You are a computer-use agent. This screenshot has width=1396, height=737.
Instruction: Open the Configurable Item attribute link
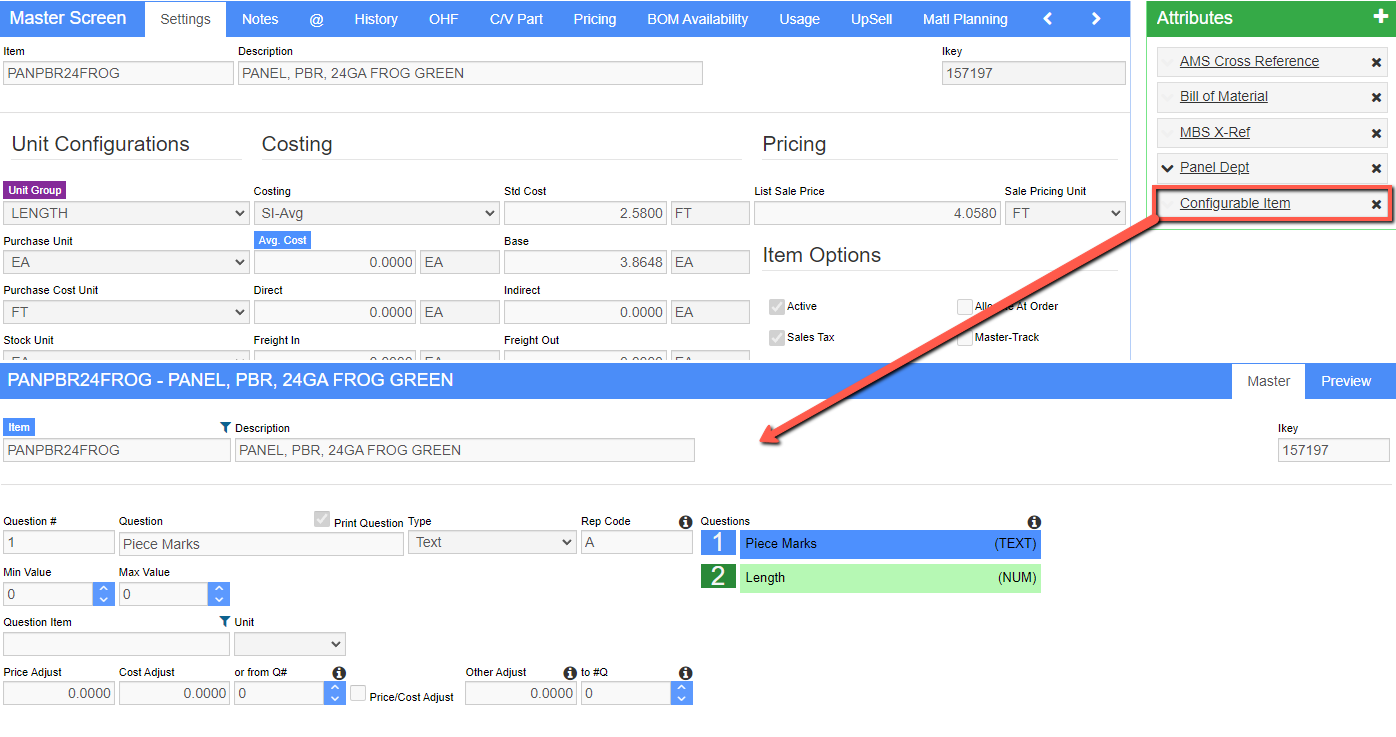[1234, 203]
